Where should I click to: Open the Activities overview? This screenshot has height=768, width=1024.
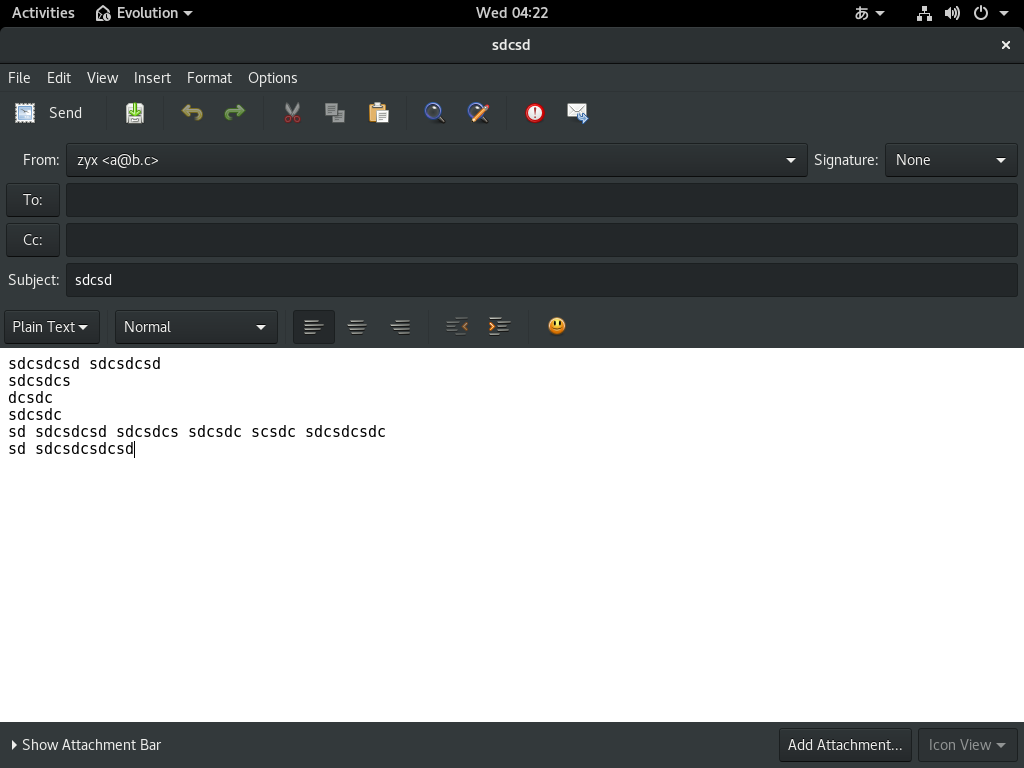click(x=43, y=13)
